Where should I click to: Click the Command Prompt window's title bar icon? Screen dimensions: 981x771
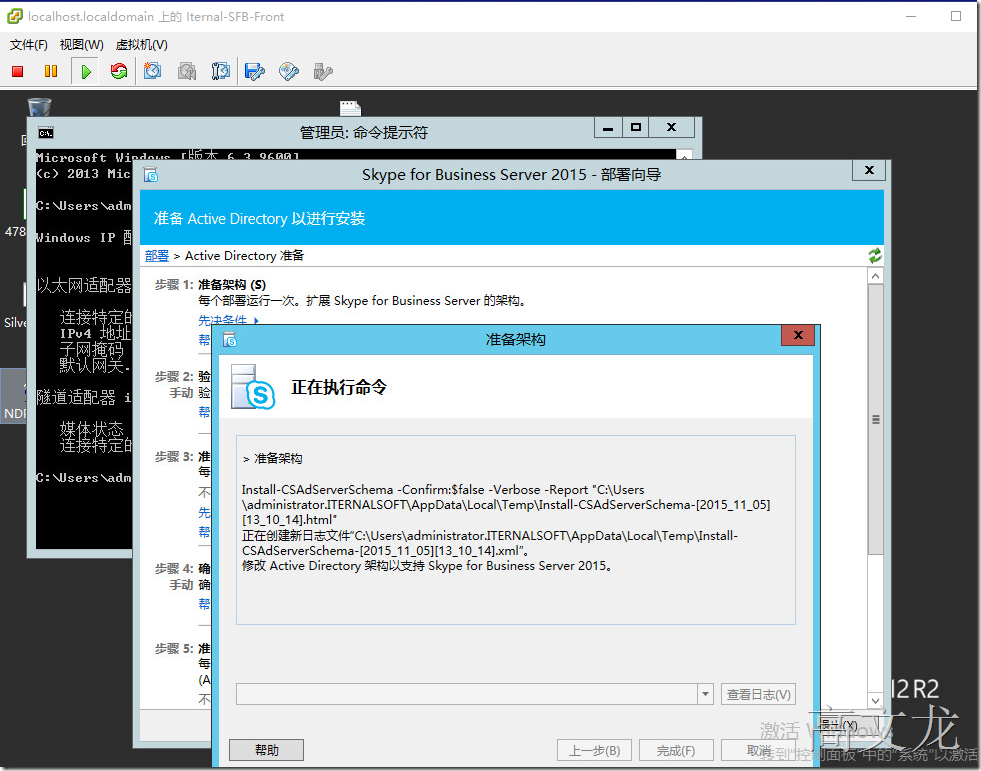coord(46,133)
